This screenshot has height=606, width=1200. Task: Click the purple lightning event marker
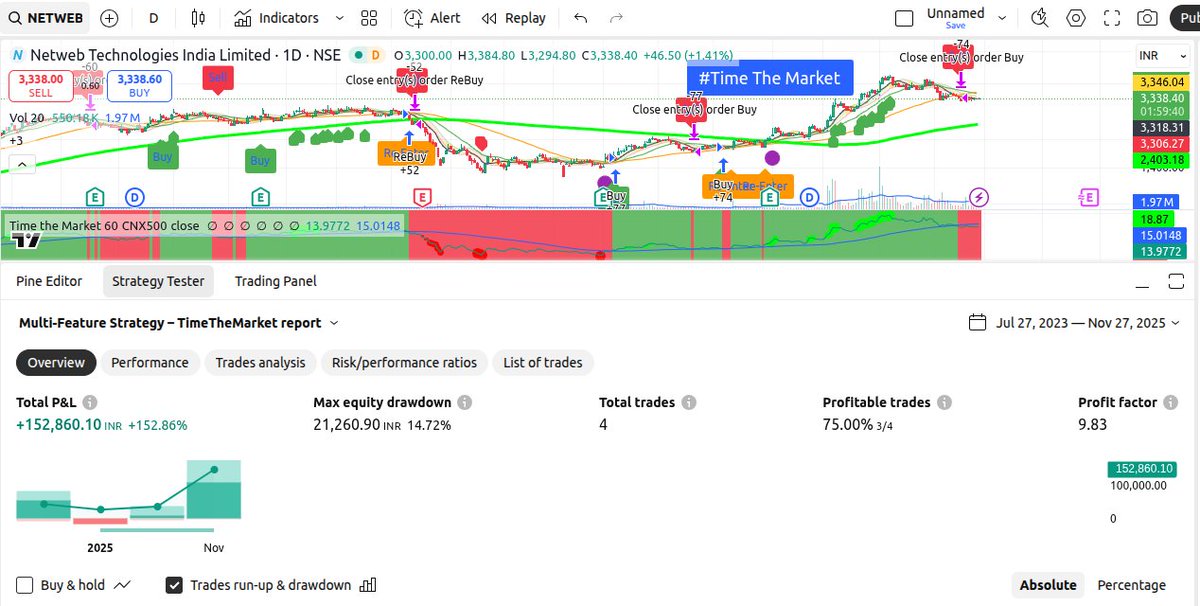tap(979, 197)
